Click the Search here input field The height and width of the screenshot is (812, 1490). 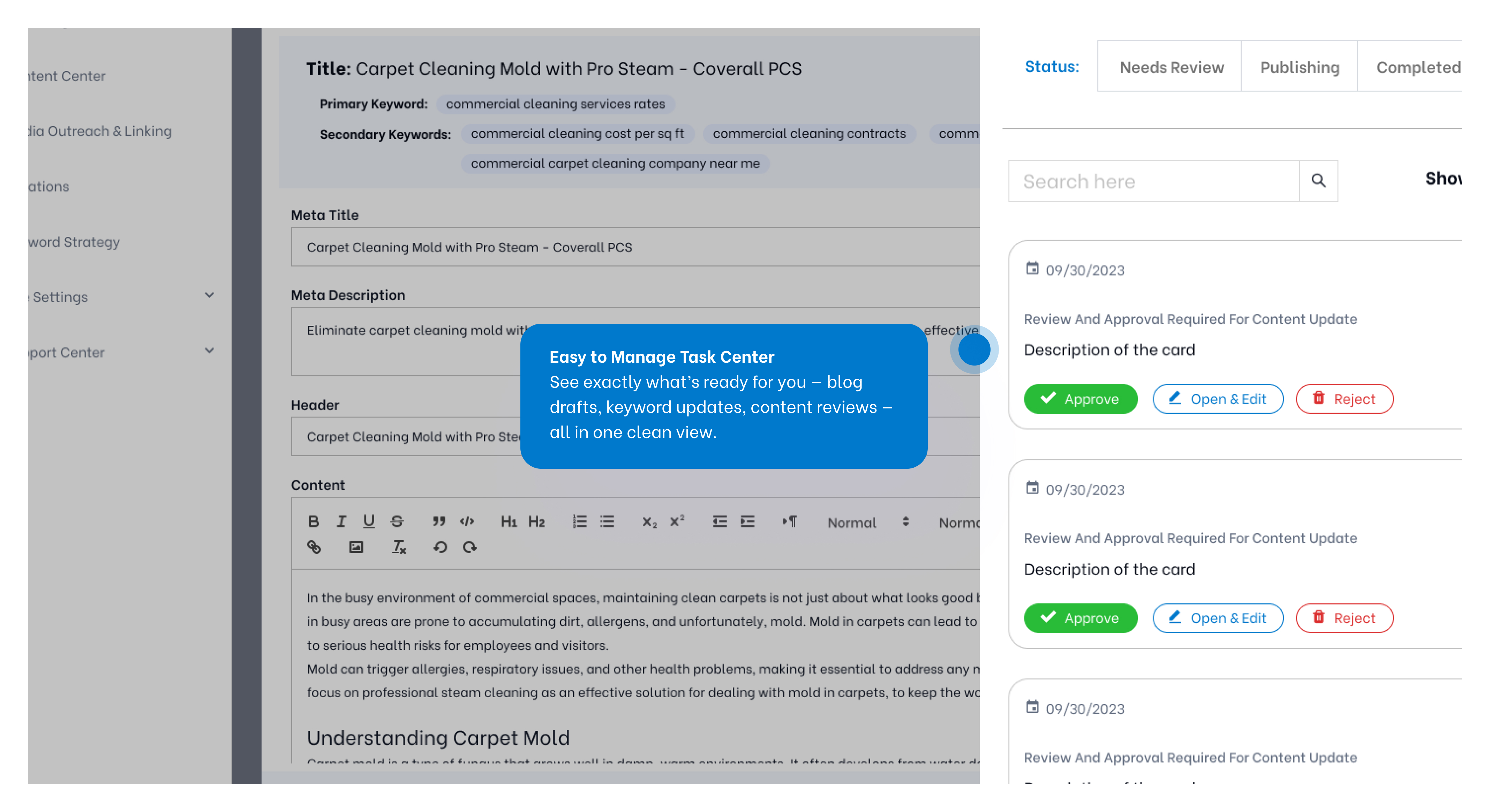click(1153, 182)
